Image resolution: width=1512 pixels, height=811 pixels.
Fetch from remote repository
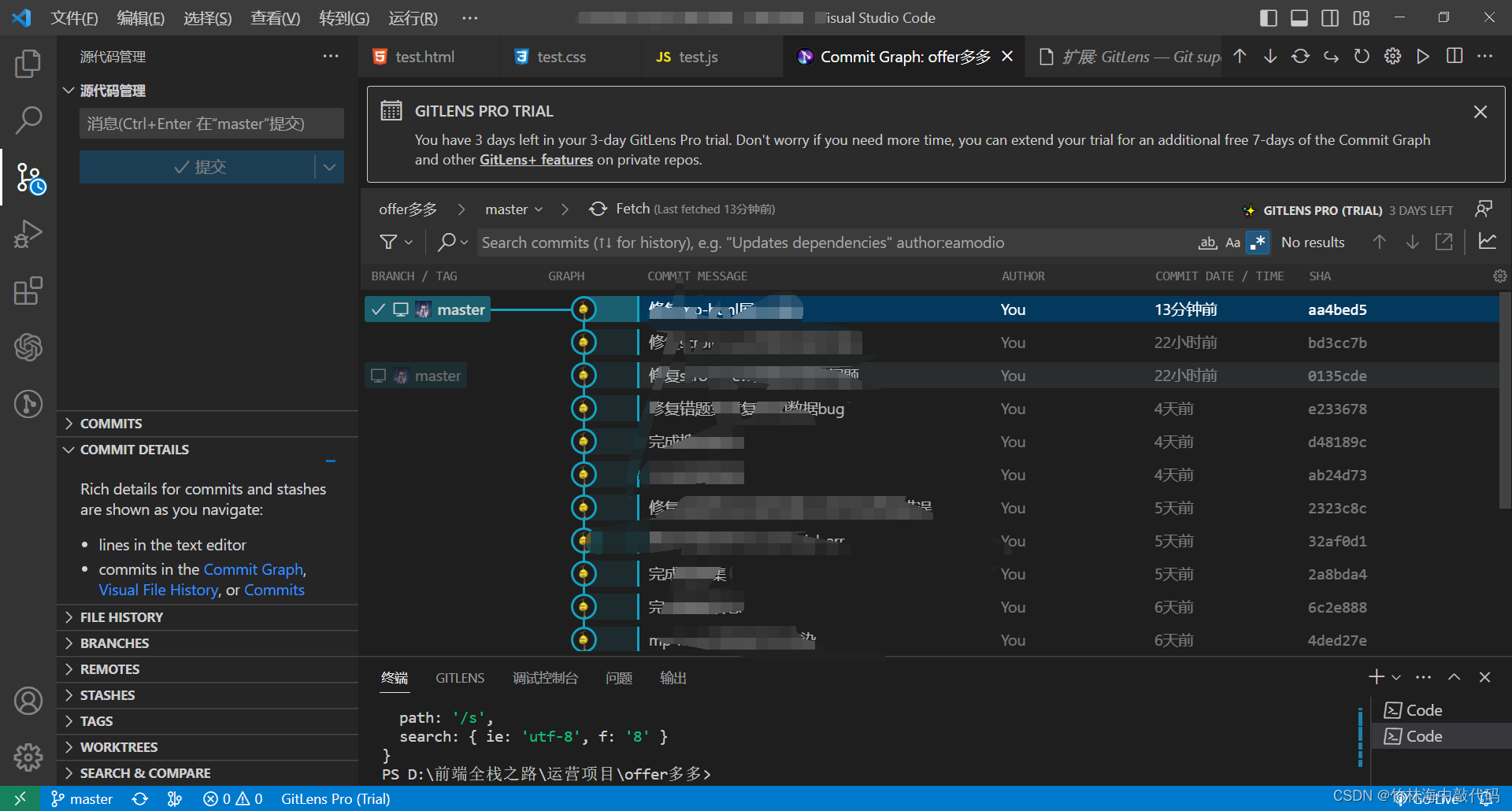coord(682,209)
